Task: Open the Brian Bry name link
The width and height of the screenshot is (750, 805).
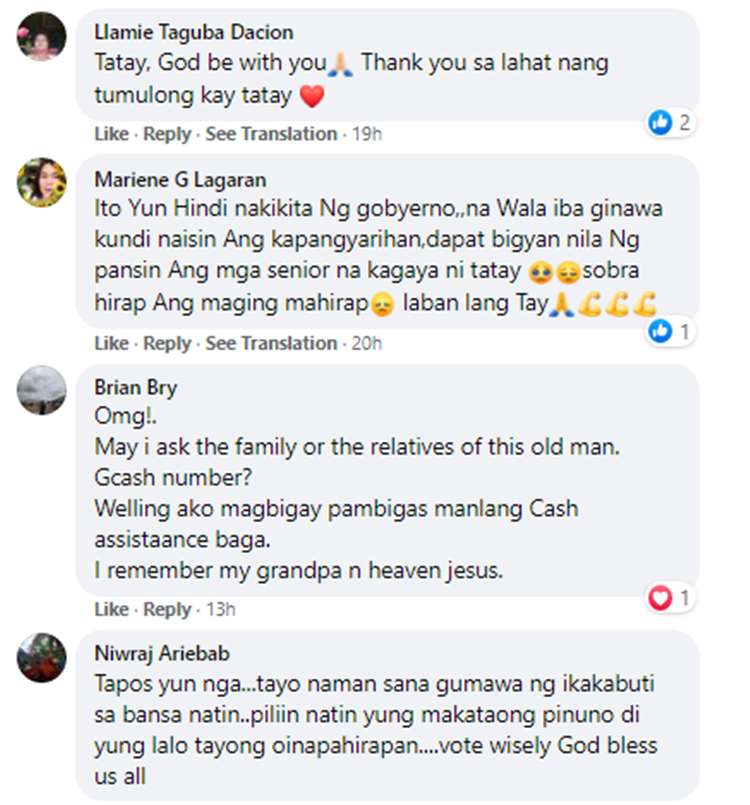Action: (136, 388)
